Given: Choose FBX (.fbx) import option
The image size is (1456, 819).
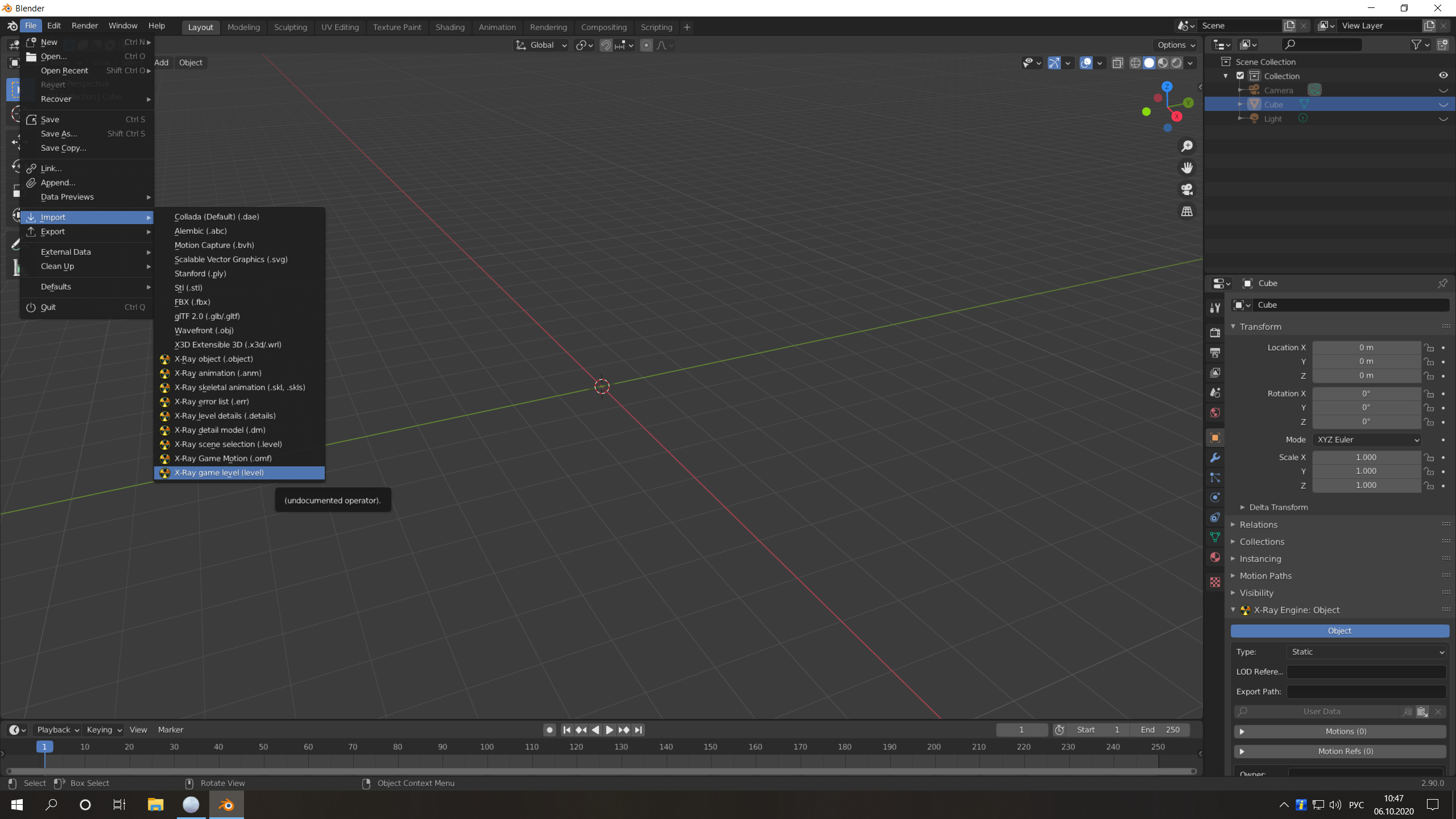Looking at the screenshot, I should (239, 302).
